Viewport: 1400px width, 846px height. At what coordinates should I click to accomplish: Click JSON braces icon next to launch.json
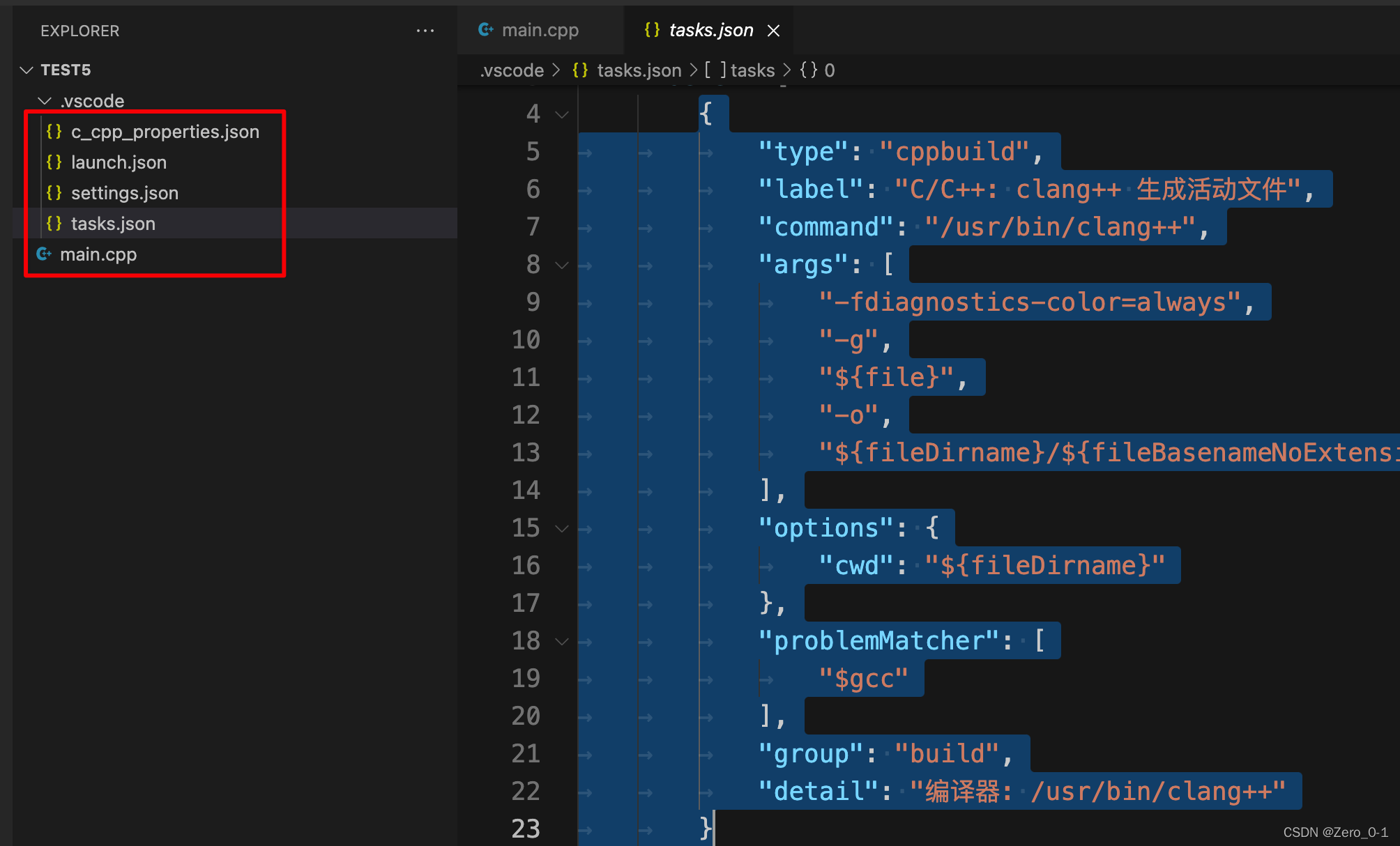54,162
